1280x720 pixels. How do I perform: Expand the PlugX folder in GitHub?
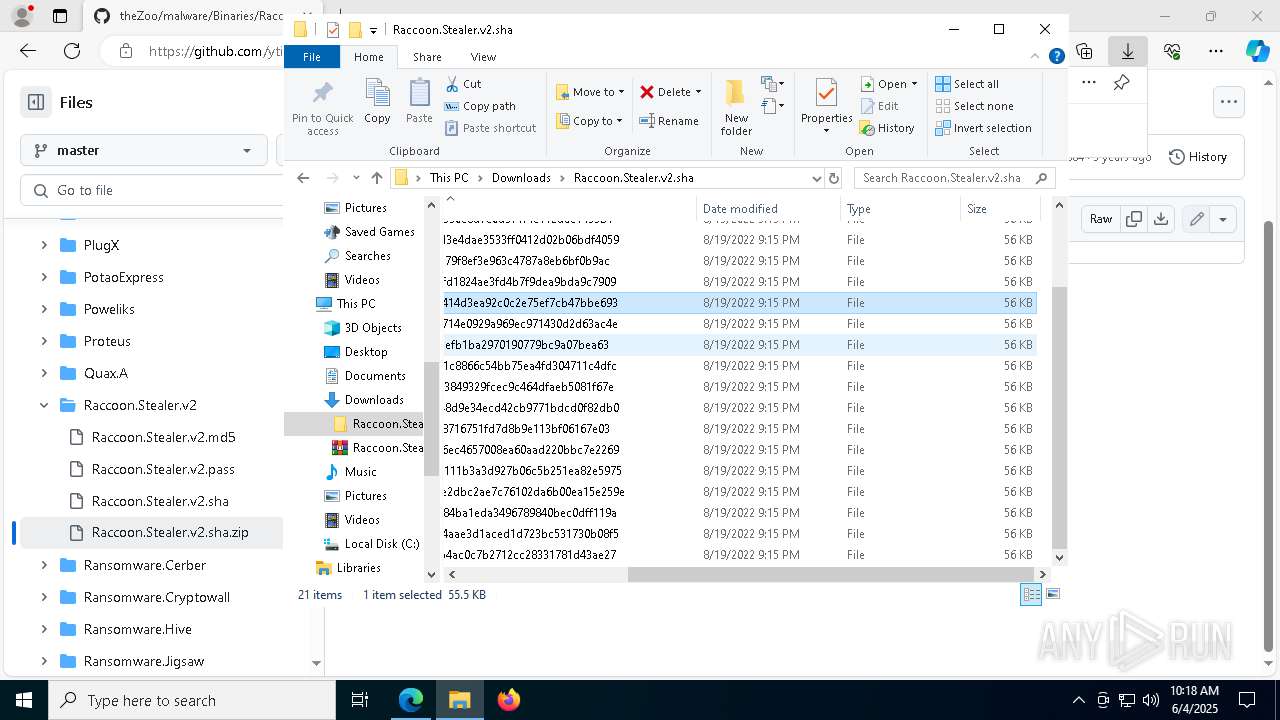pyautogui.click(x=44, y=245)
